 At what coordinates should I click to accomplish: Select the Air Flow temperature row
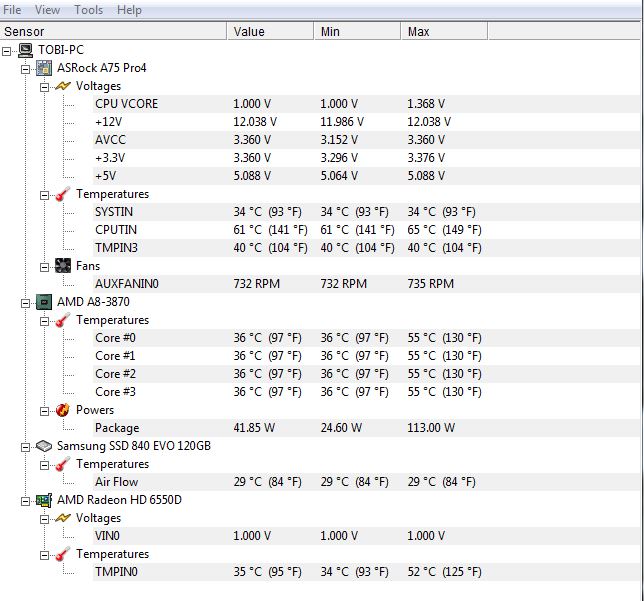[366, 482]
